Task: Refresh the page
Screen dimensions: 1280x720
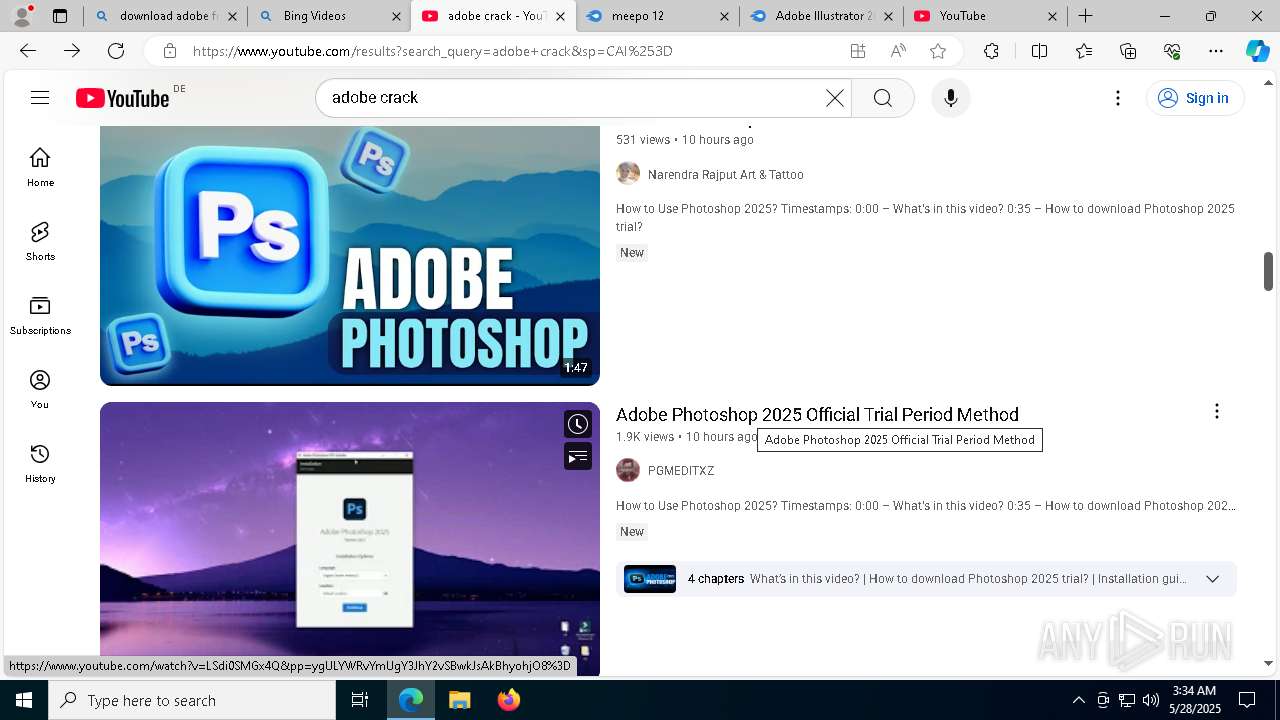Action: (x=116, y=51)
